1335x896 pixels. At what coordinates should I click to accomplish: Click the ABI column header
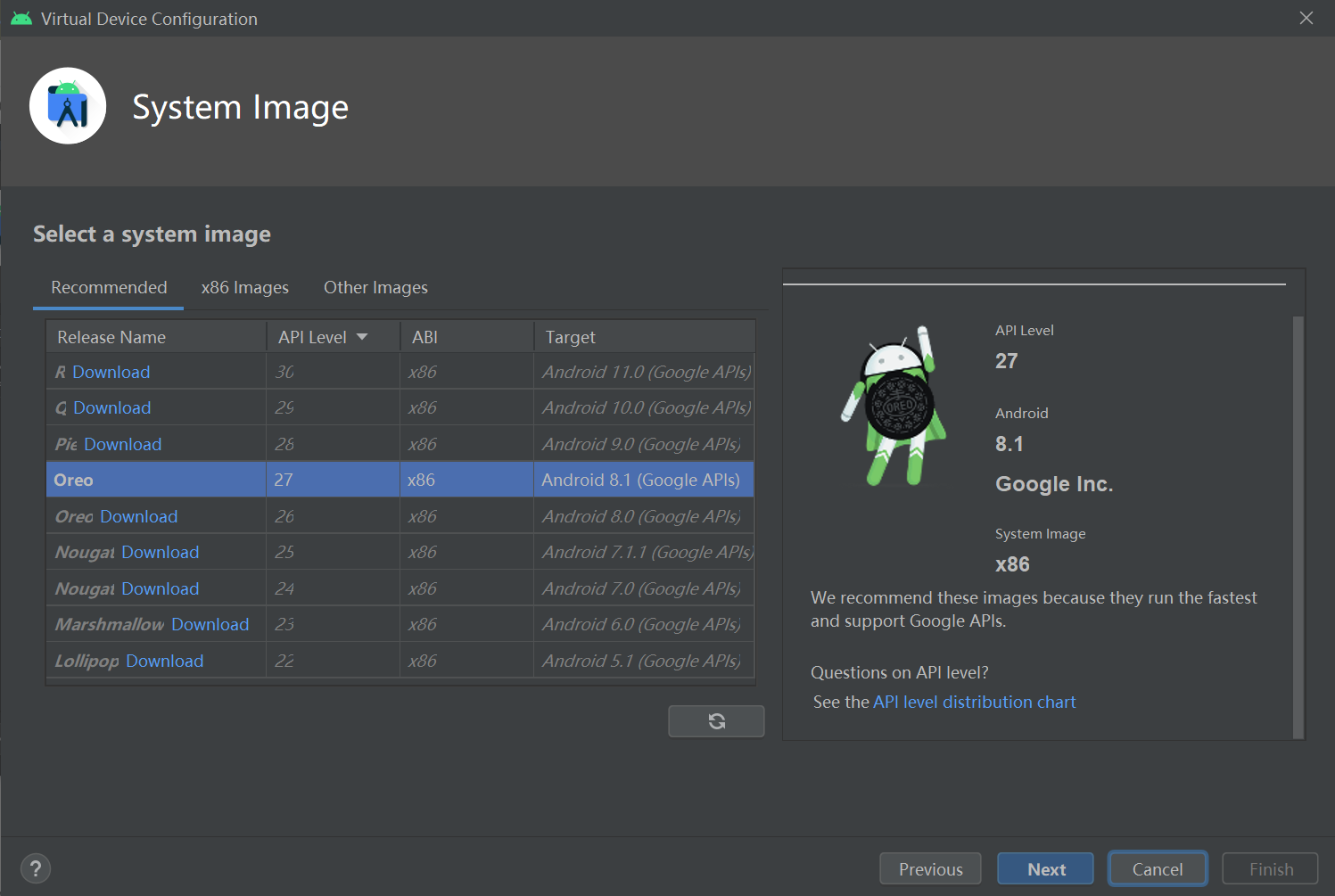click(x=467, y=337)
